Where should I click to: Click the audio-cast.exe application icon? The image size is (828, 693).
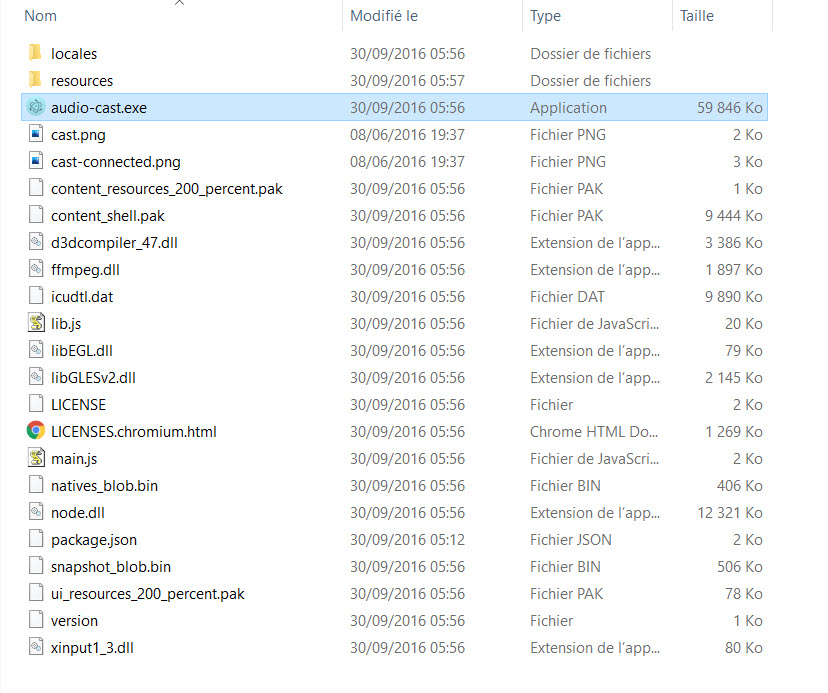coord(35,107)
